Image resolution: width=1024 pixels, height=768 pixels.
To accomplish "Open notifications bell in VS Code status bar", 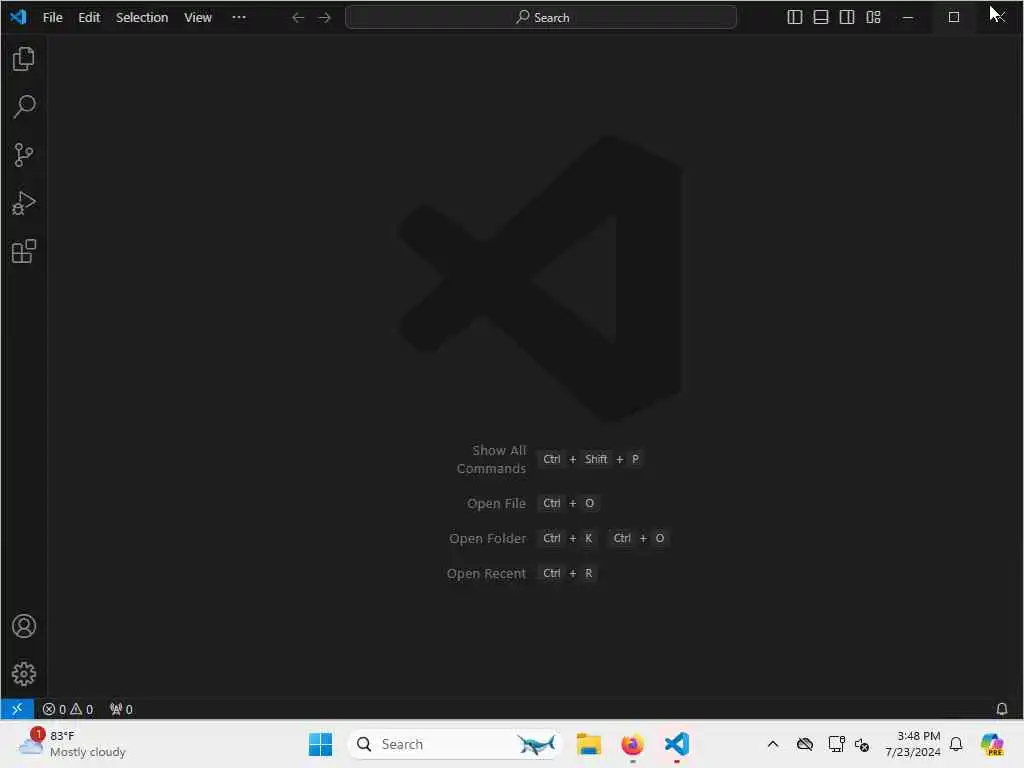I will 1001,709.
